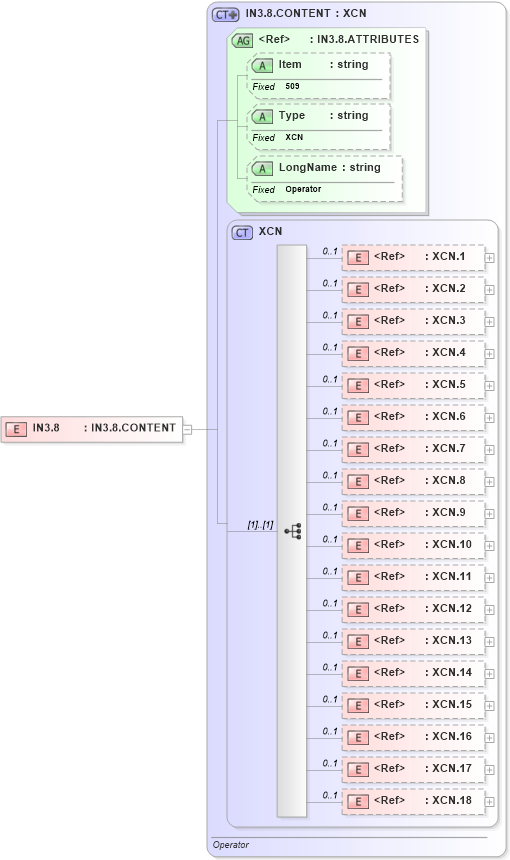The image size is (510, 860).
Task: Select the IN3.8.CONTENT : XCN header text
Action: pos(306,13)
